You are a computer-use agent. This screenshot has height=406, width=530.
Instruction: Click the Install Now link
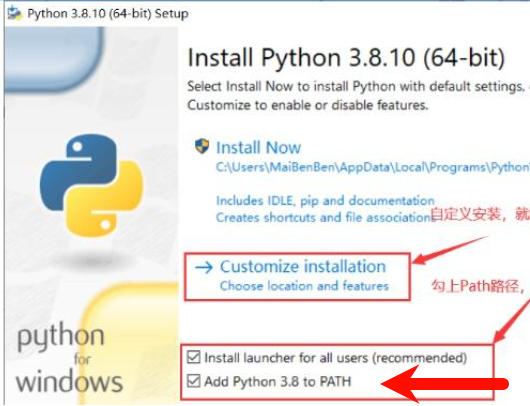pyautogui.click(x=258, y=148)
